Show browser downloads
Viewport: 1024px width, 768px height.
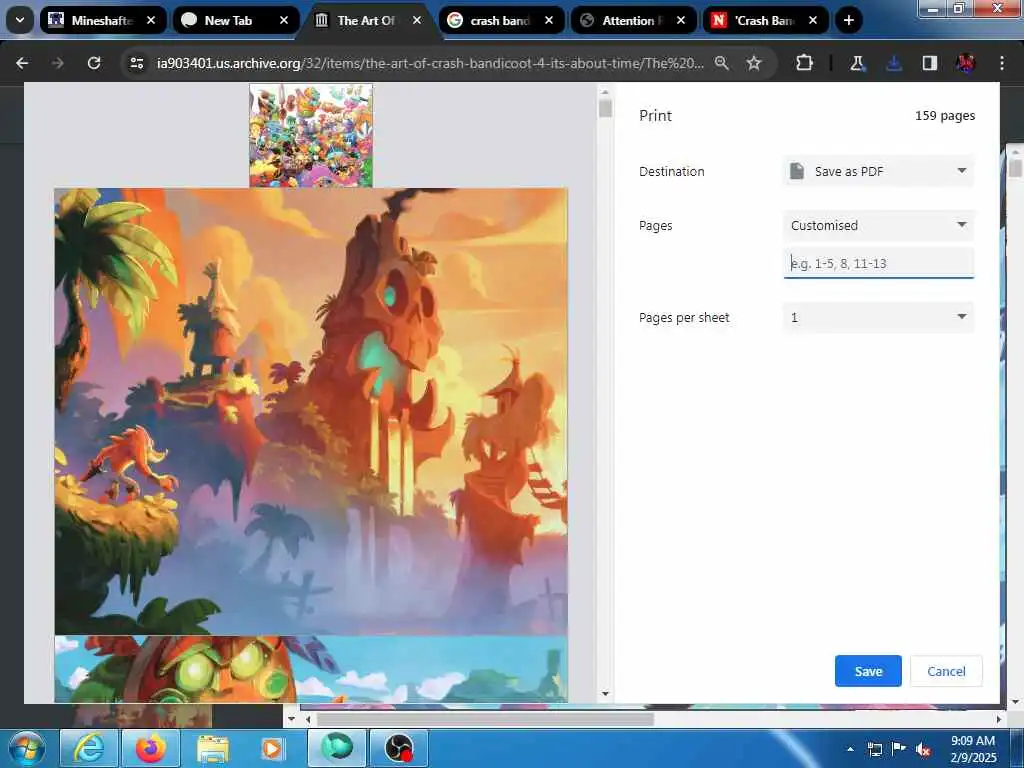(894, 63)
